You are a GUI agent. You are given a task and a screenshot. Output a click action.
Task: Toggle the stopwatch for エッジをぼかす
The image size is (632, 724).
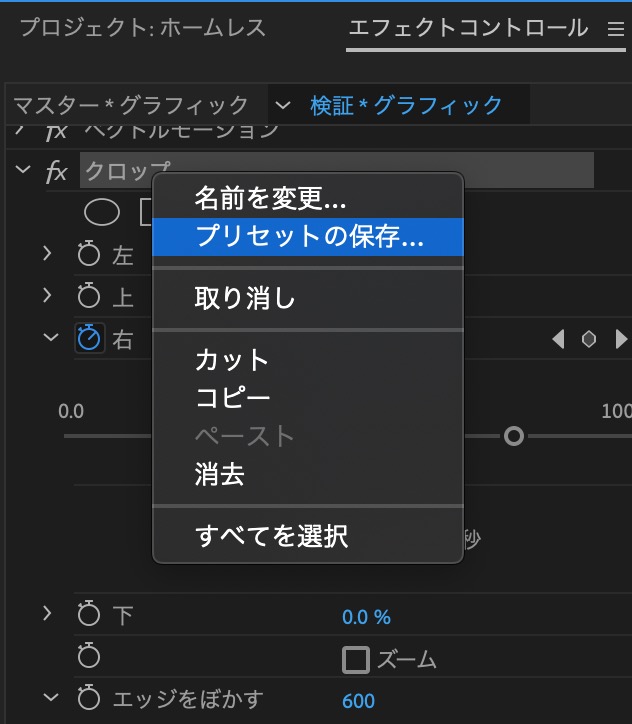tap(90, 699)
